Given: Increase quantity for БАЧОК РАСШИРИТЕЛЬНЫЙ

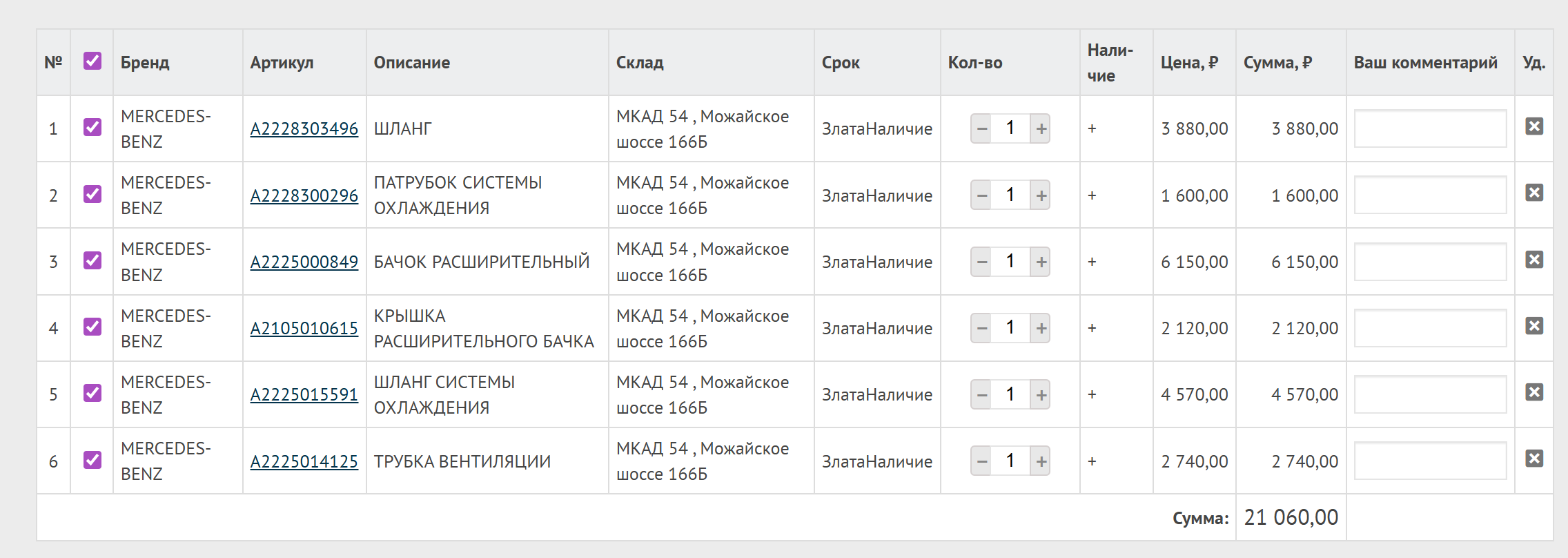Looking at the screenshot, I should (1041, 262).
